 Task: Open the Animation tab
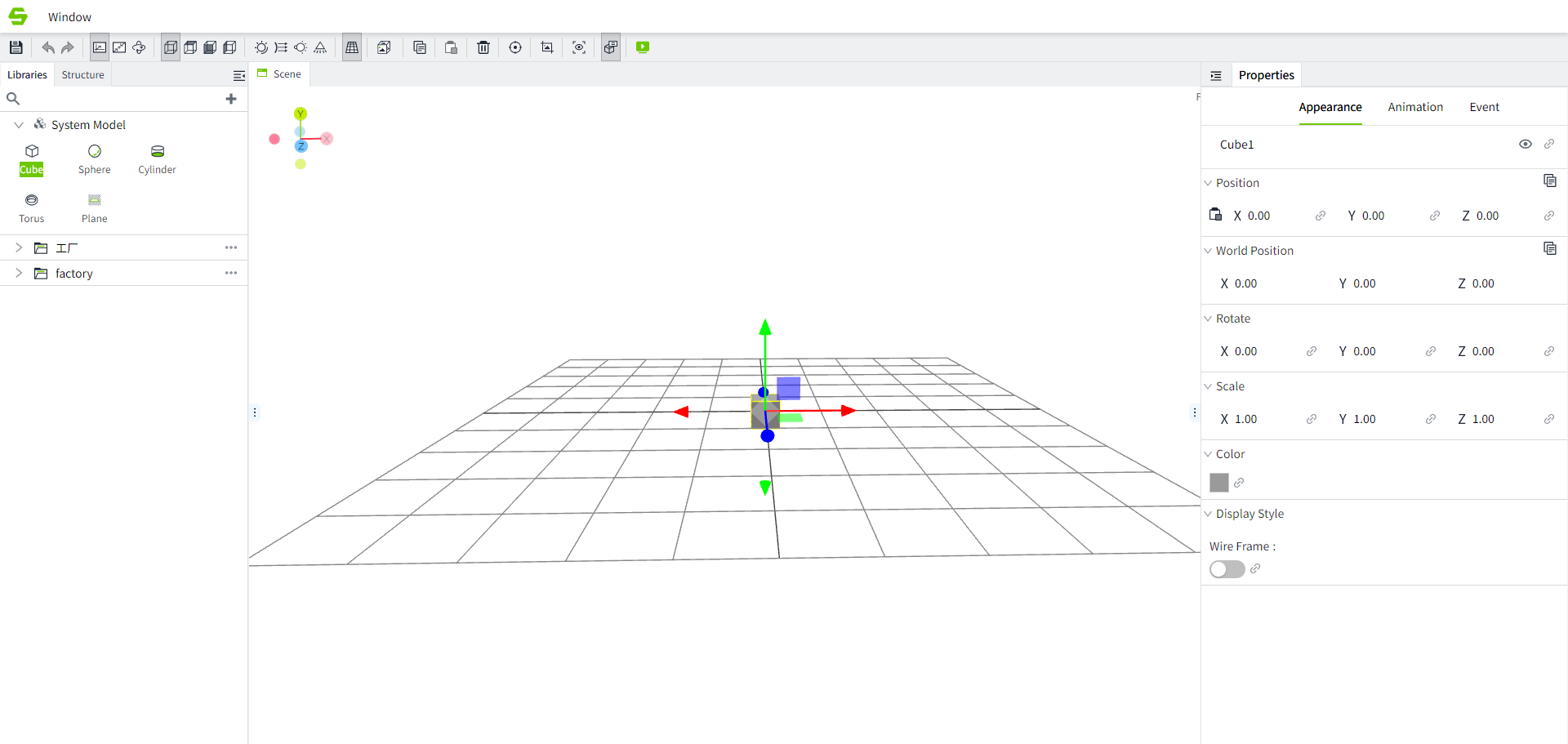pos(1414,107)
